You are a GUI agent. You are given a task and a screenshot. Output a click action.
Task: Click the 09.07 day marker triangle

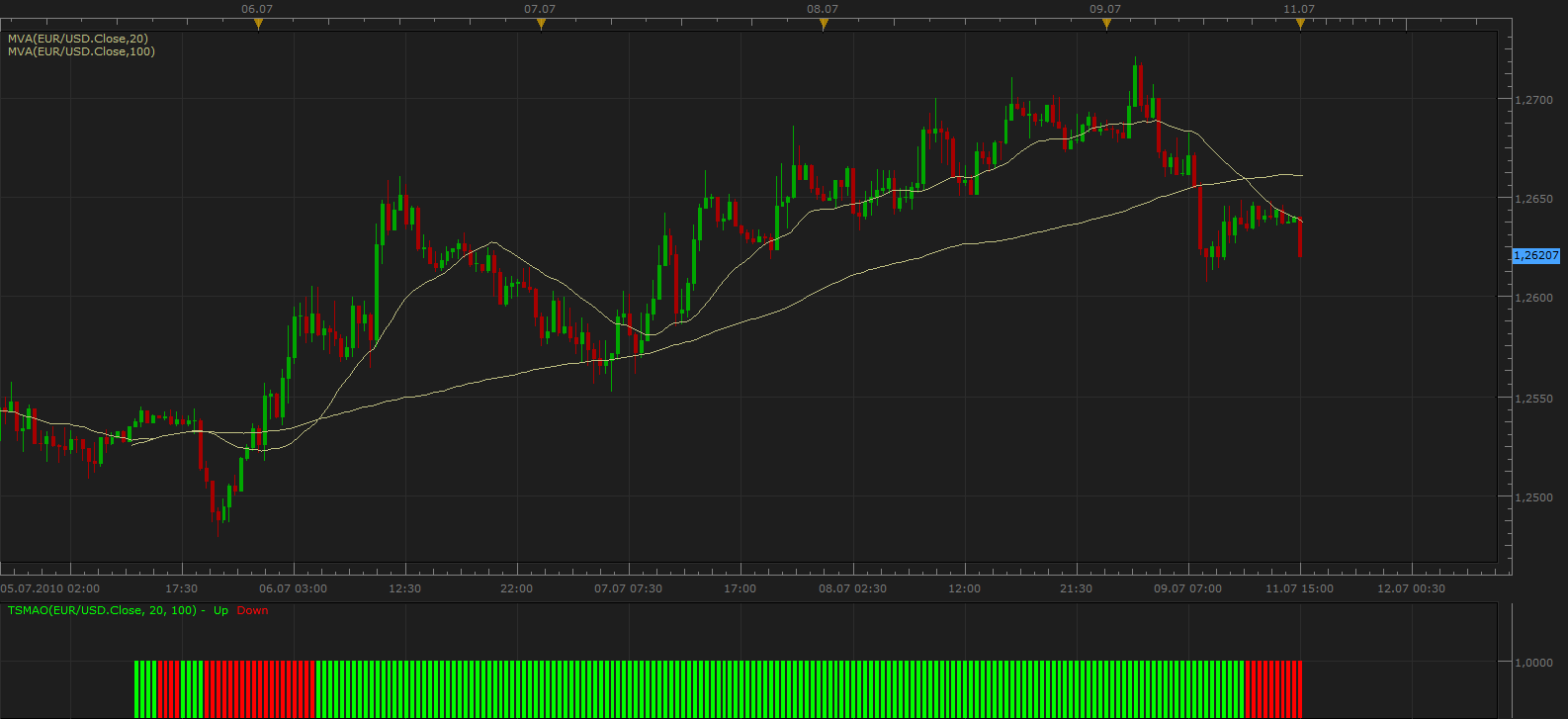[x=1106, y=25]
